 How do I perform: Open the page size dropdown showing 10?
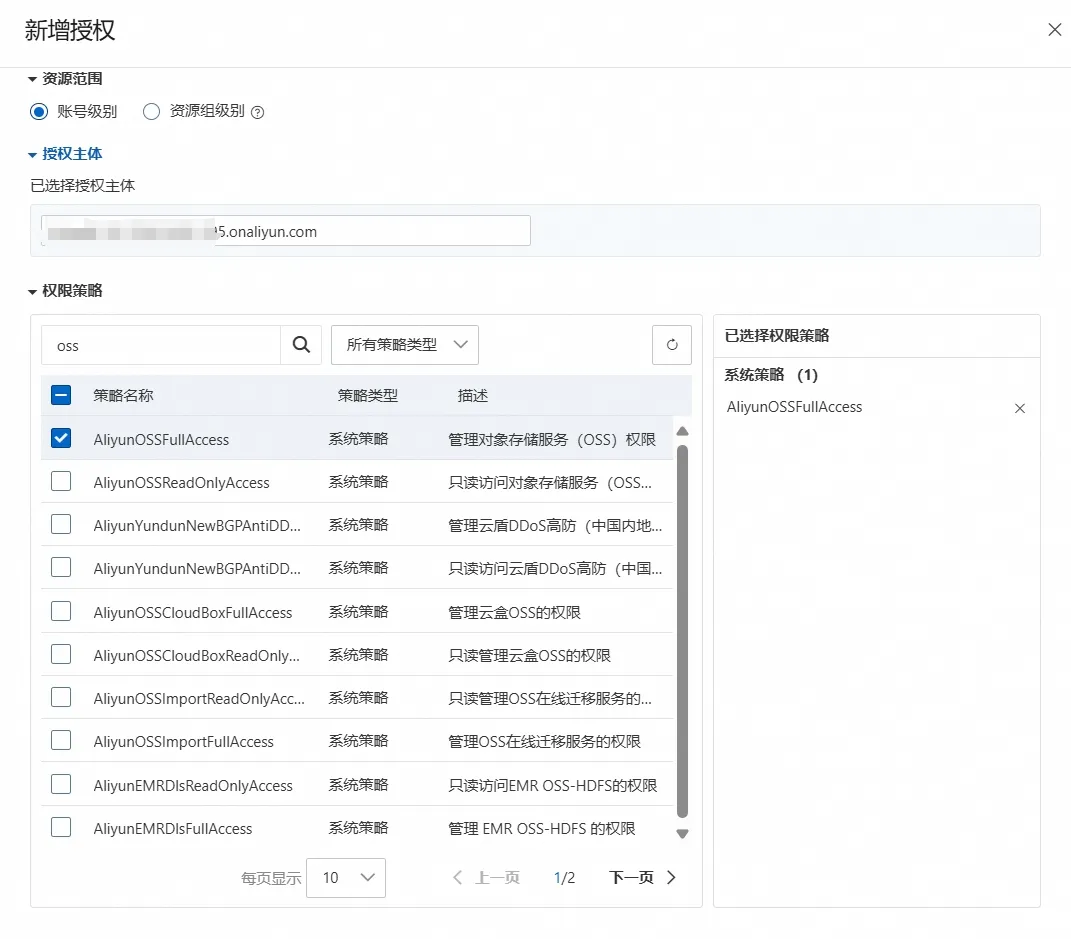[x=346, y=878]
